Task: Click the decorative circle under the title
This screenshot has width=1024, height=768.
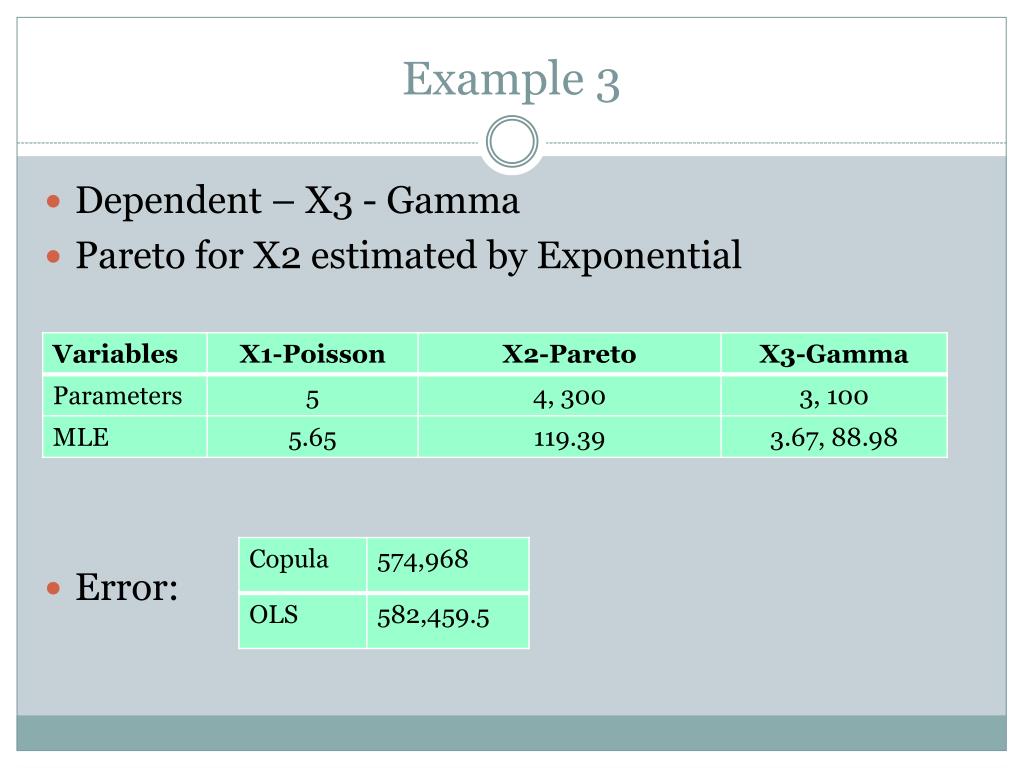Action: (512, 142)
